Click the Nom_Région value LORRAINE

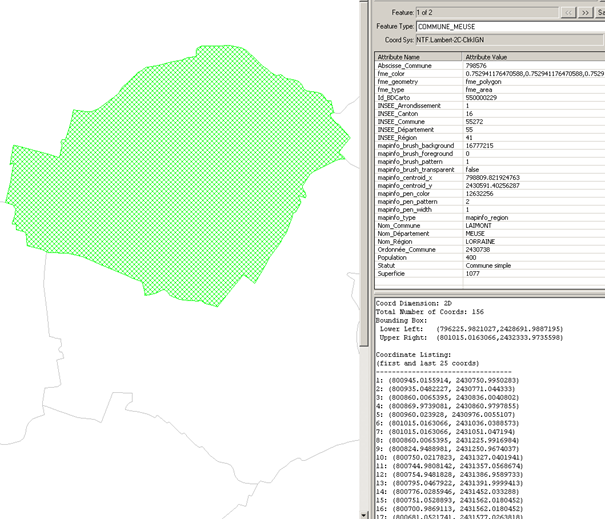point(484,241)
